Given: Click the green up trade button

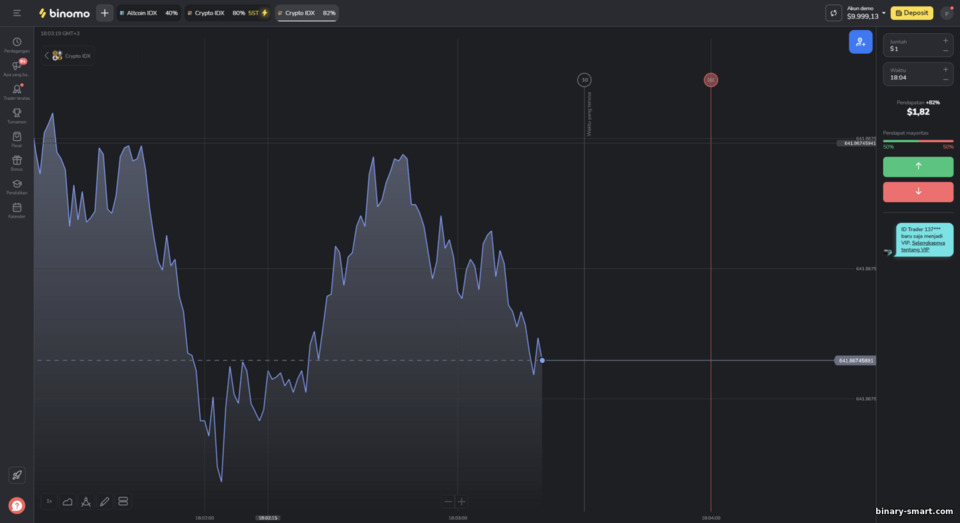Looking at the screenshot, I should pos(918,167).
